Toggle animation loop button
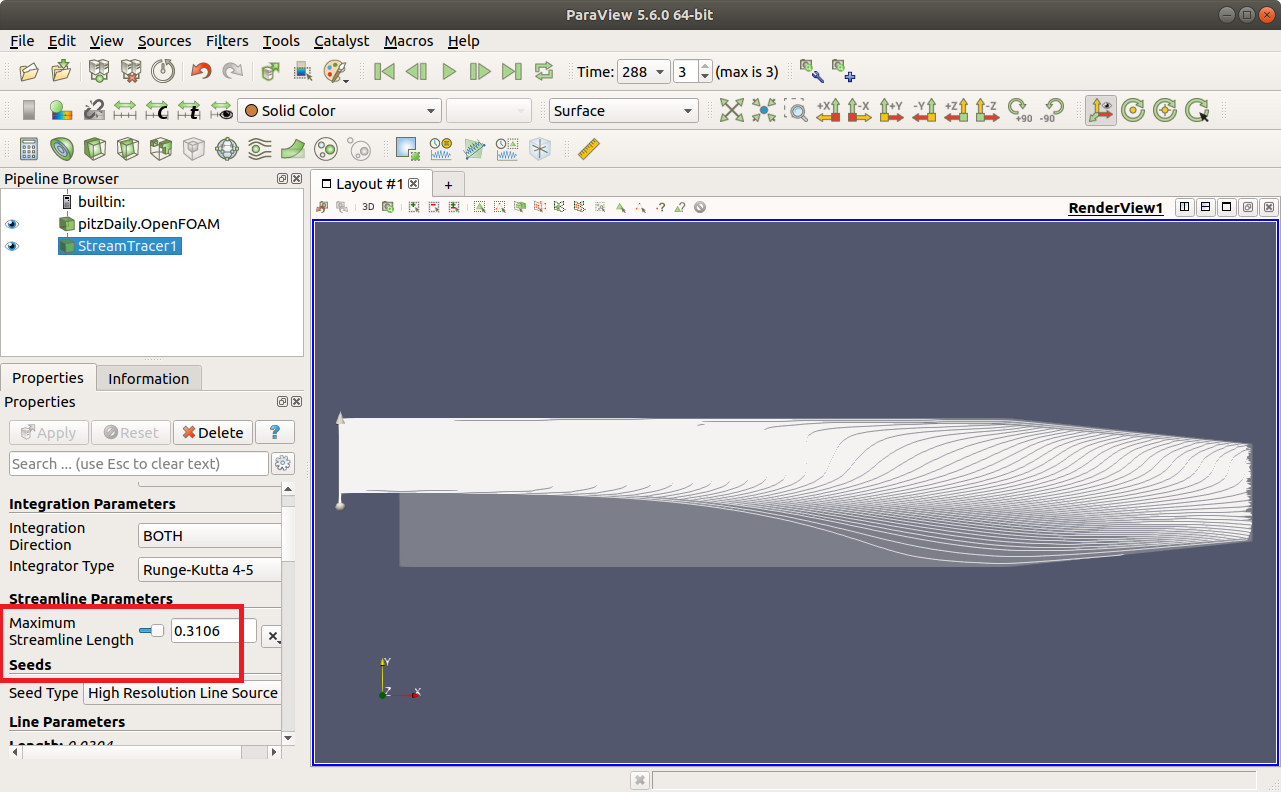 point(544,71)
